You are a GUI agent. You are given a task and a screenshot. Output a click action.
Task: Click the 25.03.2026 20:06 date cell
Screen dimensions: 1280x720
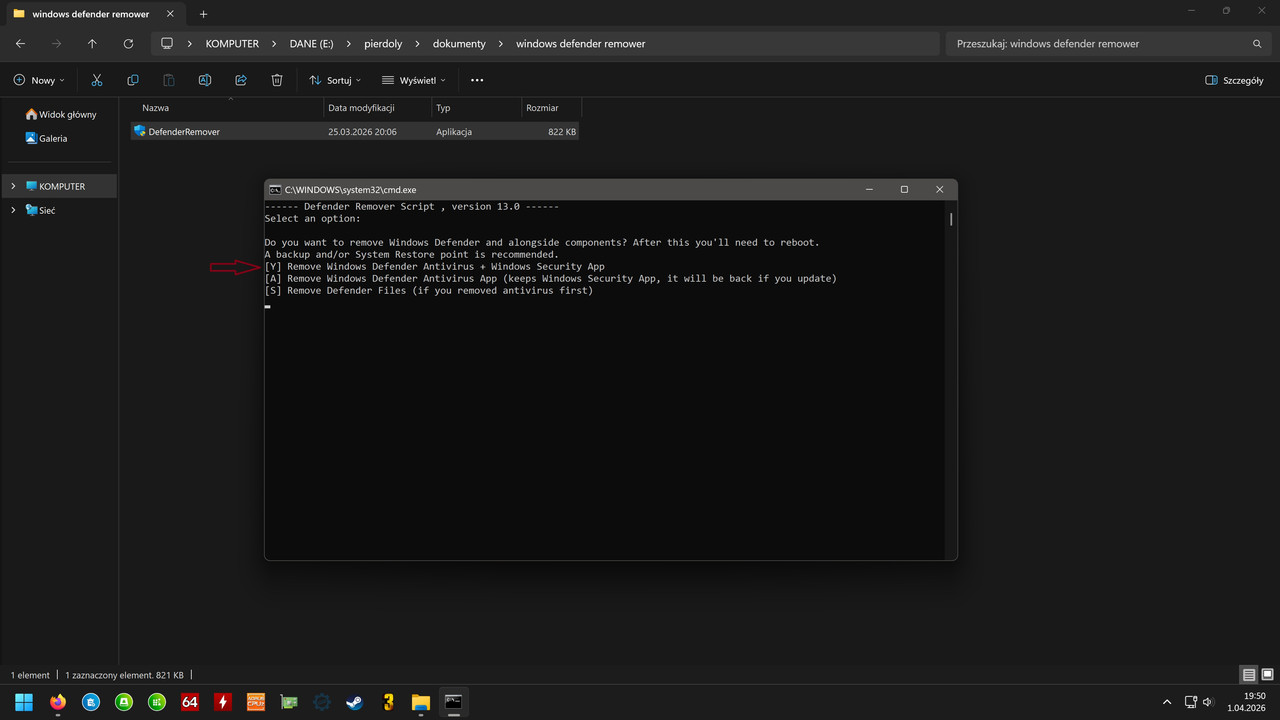pos(362,131)
